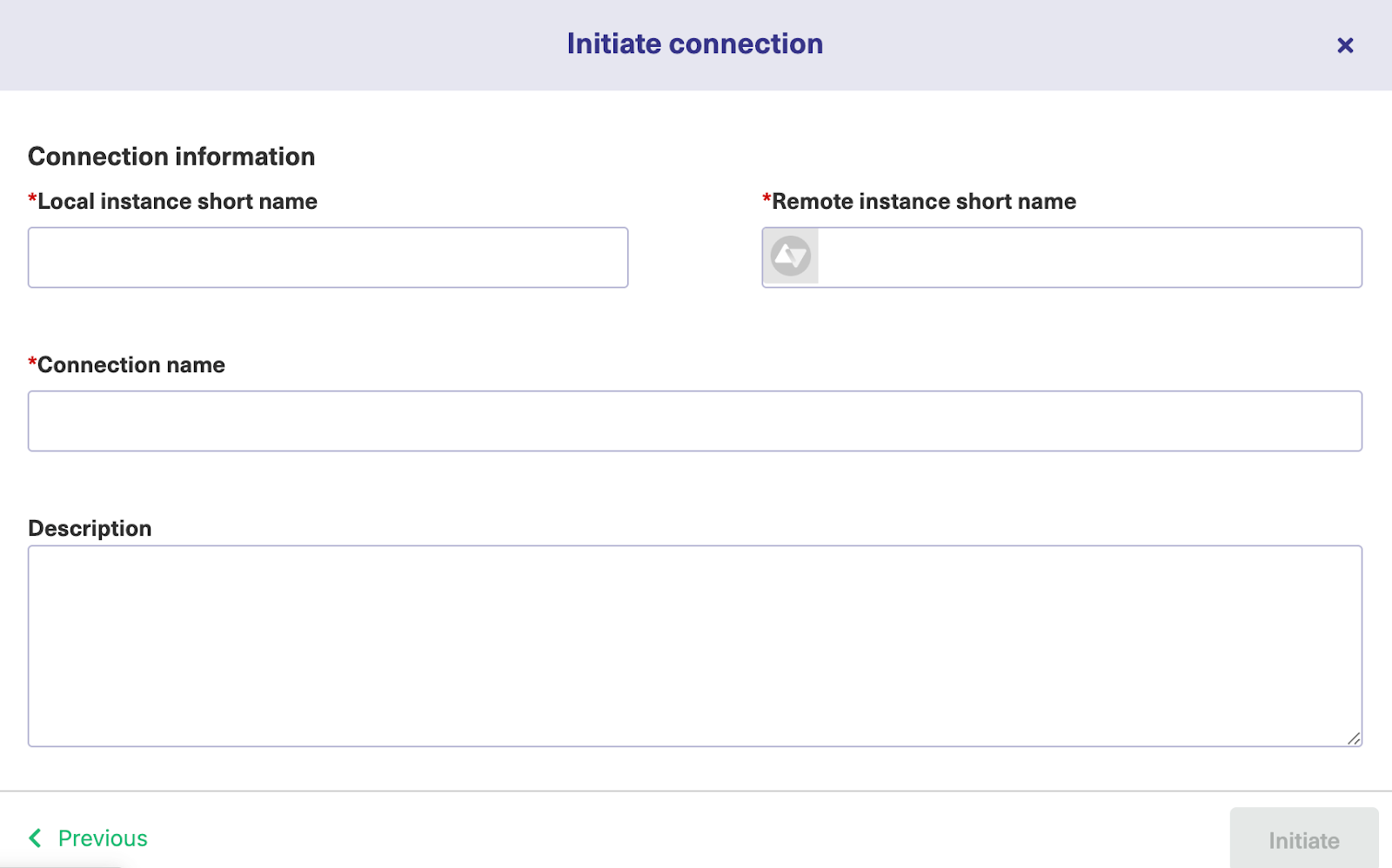
Task: Click the left-pointing arrow icon at bottom left
Action: point(34,838)
